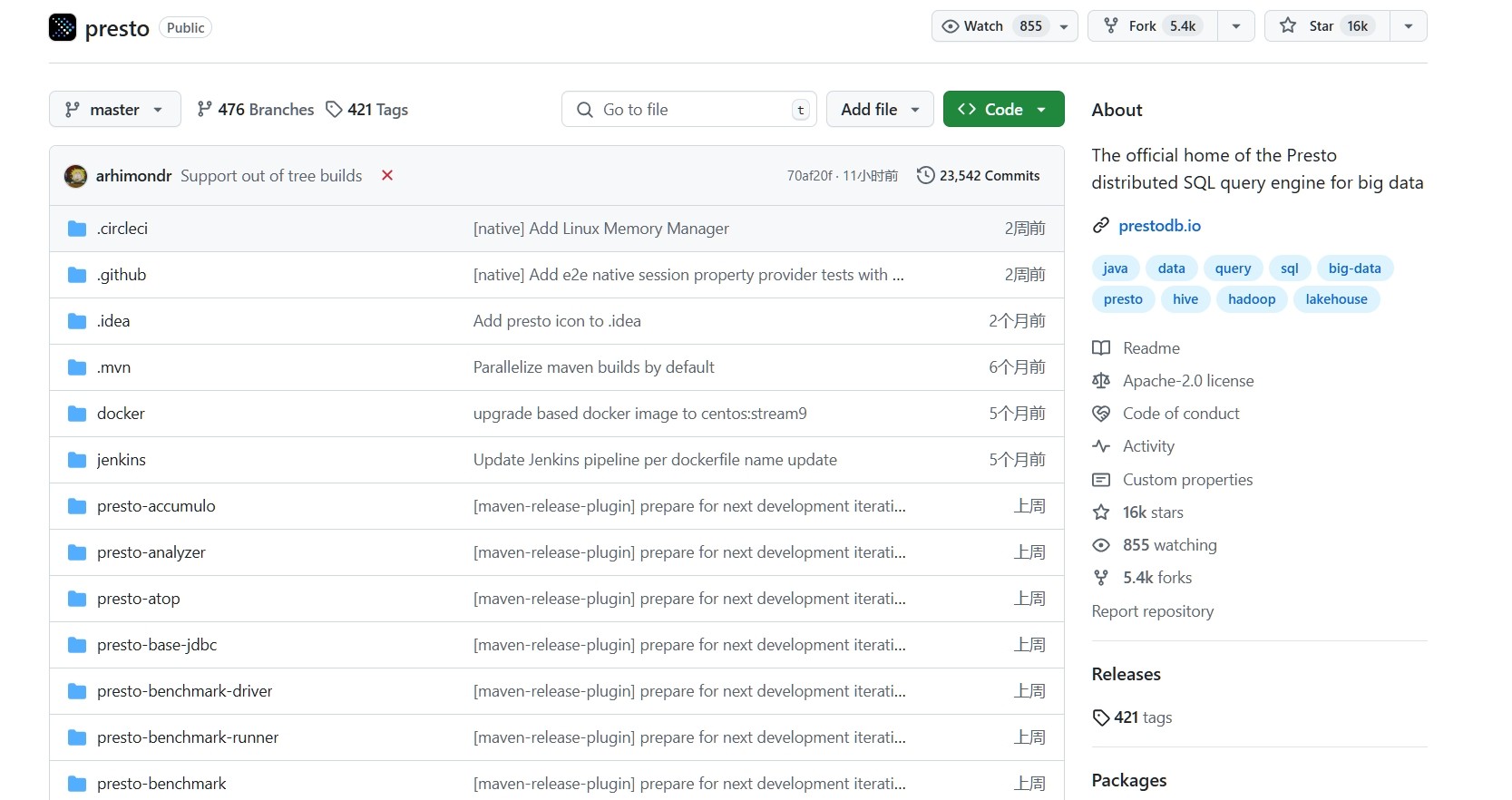Screen dimensions: 1512x800
Task: Click the folder icon beside presto-analyzer
Action: [77, 552]
